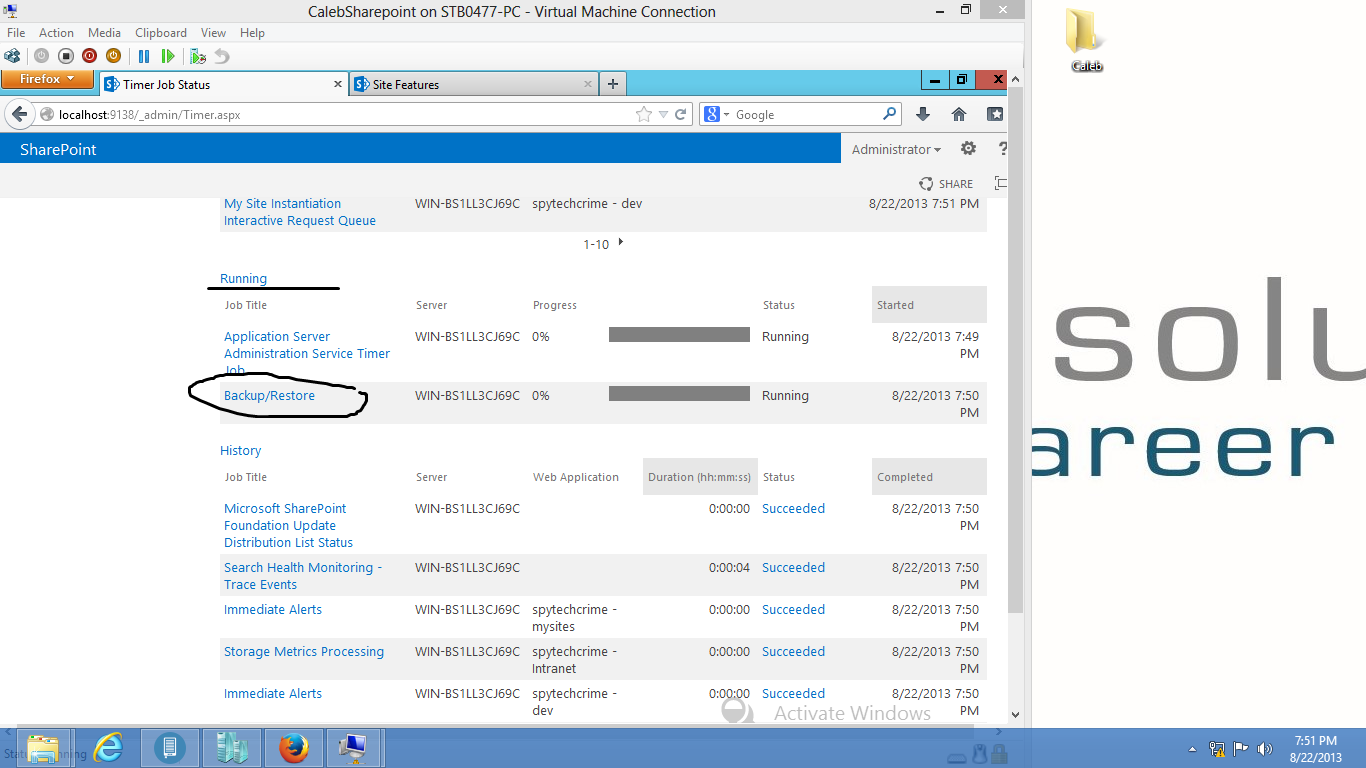Open Storage Metrics Processing job link
The height and width of the screenshot is (768, 1366).
pos(304,652)
